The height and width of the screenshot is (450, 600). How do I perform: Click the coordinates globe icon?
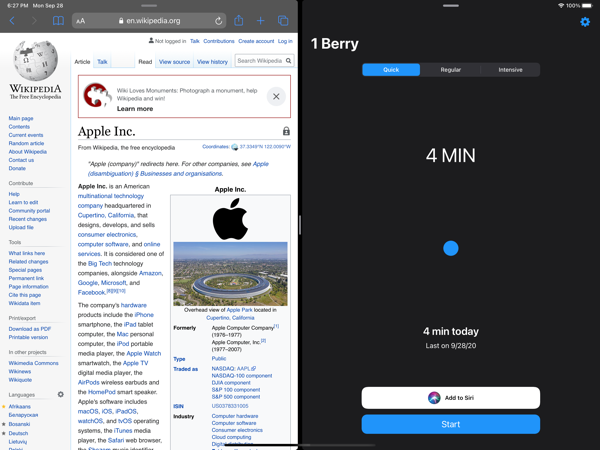tap(235, 147)
